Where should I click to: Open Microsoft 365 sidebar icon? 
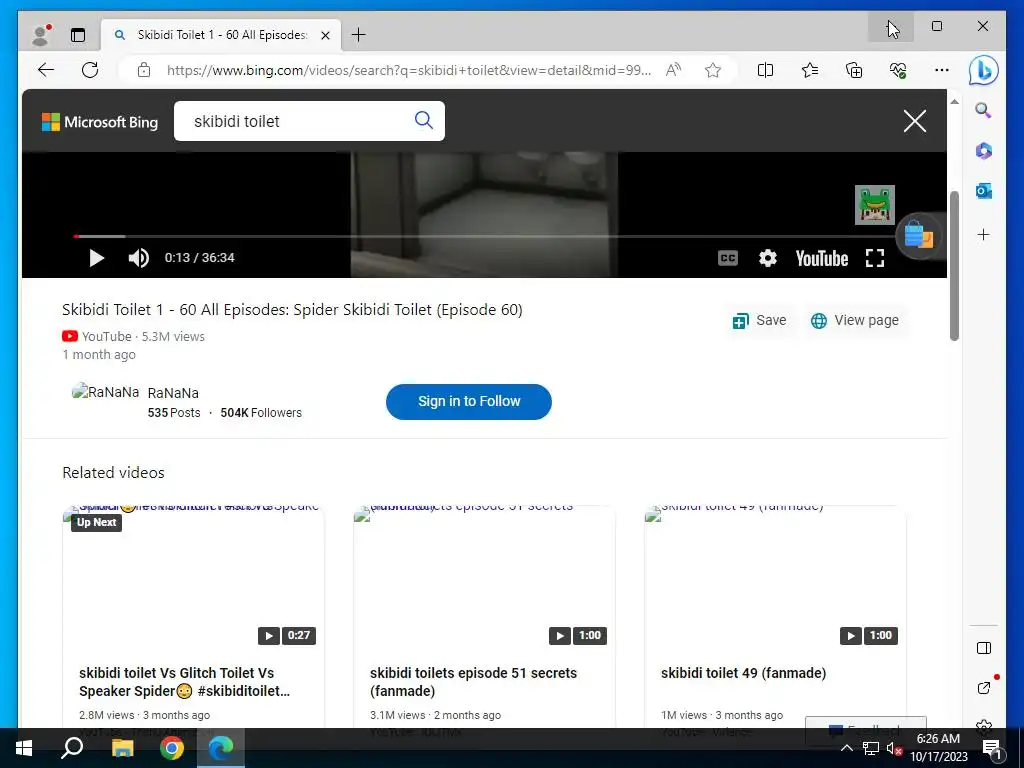click(x=984, y=151)
